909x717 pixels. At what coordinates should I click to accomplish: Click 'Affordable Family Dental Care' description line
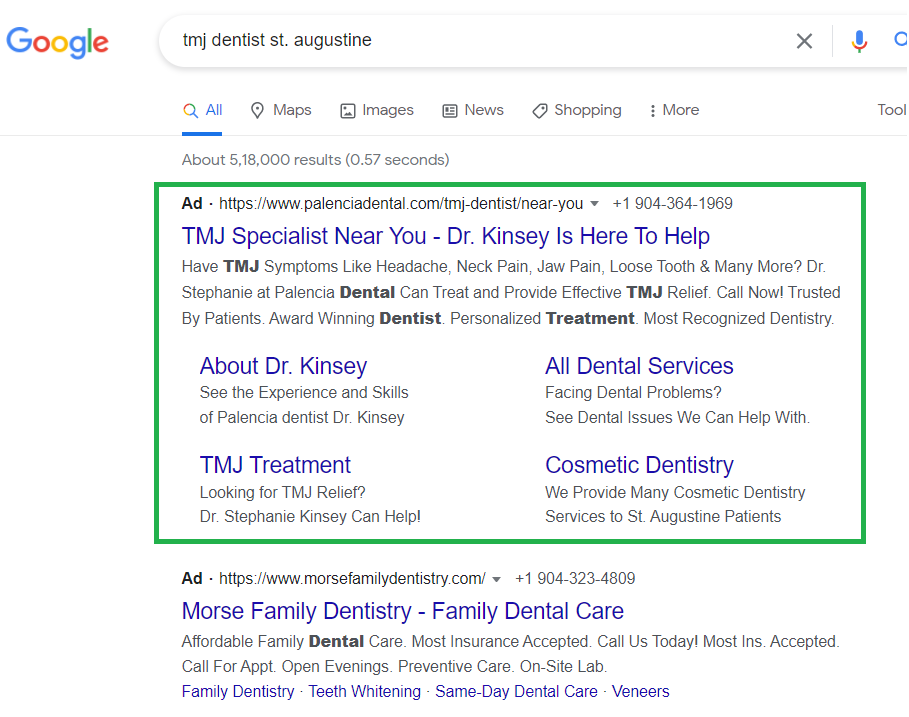pos(510,642)
